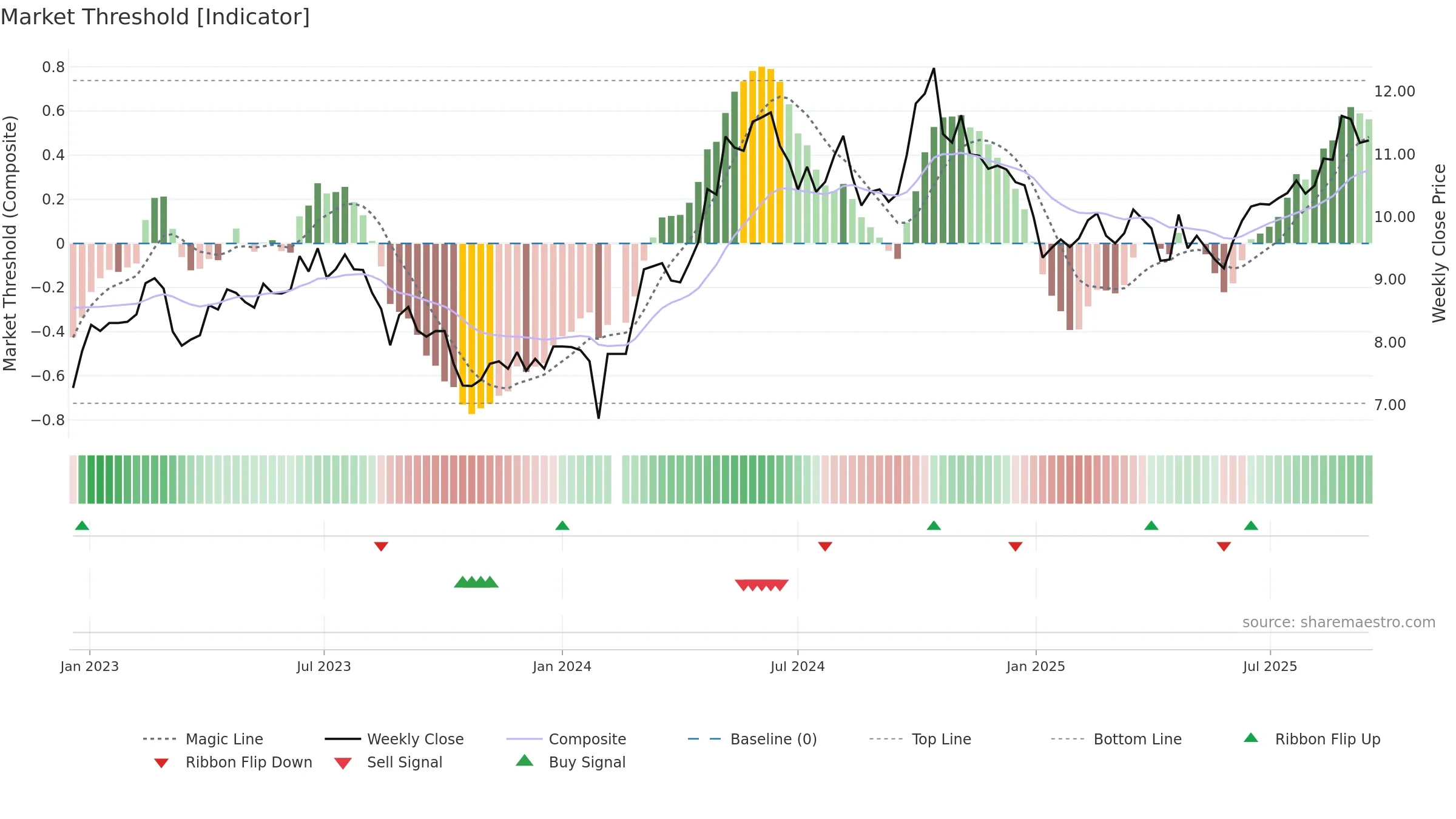Toggle the Bottom Line legend entry

click(x=1116, y=739)
